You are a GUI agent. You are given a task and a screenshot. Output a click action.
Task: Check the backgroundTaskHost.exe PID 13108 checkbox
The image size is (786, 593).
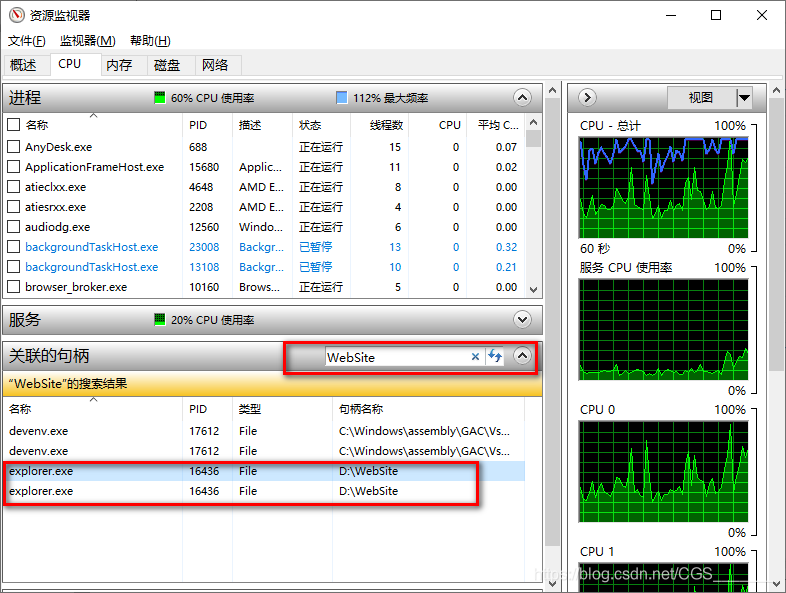coord(14,267)
